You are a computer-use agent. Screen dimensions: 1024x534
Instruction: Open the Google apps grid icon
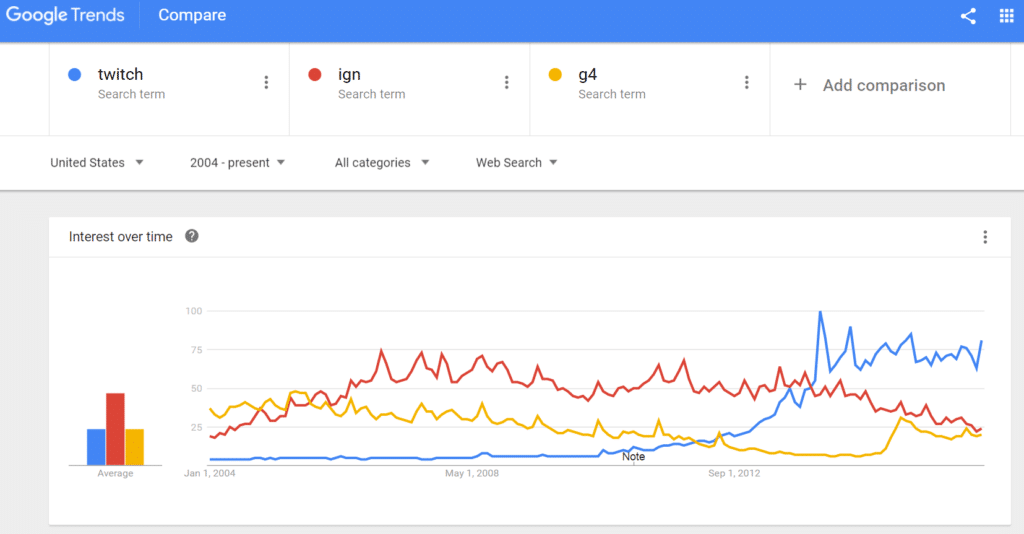1006,16
